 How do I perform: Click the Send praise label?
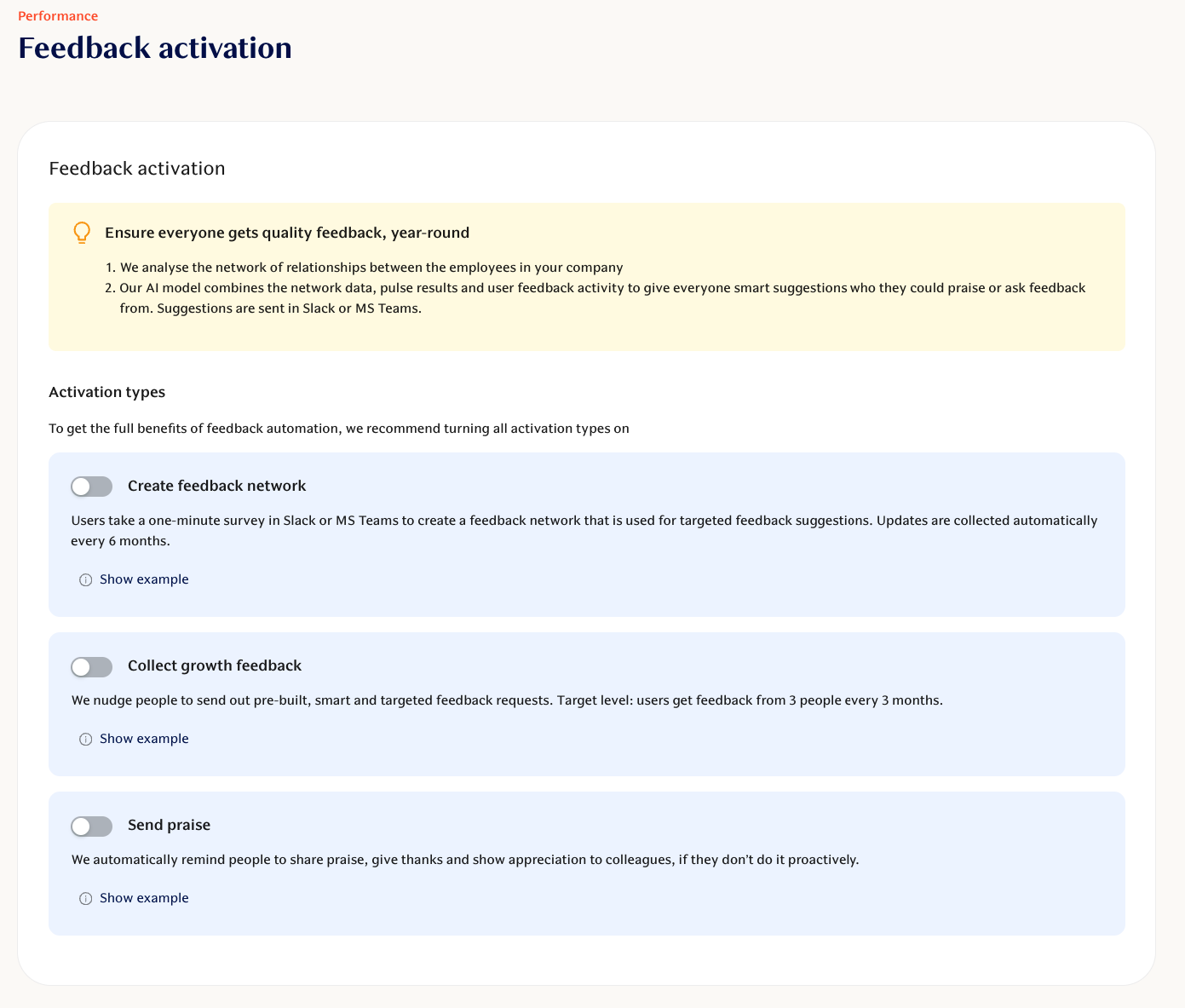[x=169, y=825]
